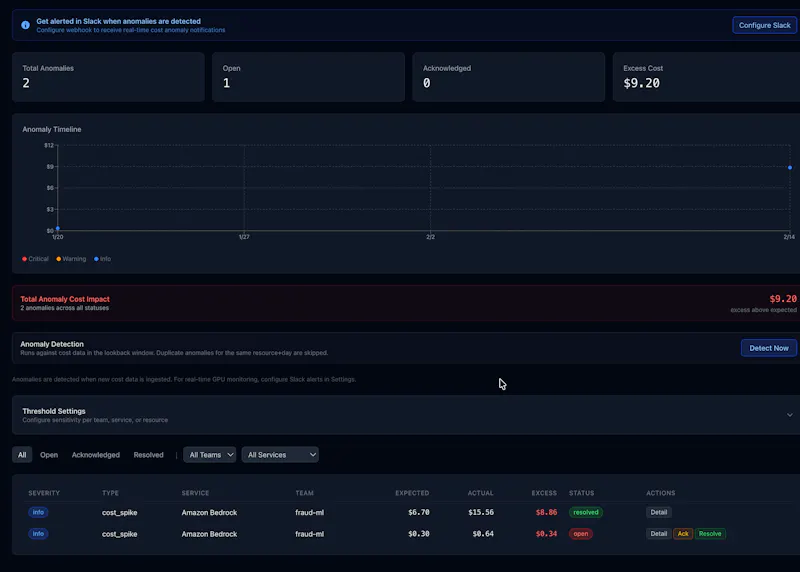The width and height of the screenshot is (800, 572).
Task: Click the info icon in Slack banner
Action: pos(25,25)
